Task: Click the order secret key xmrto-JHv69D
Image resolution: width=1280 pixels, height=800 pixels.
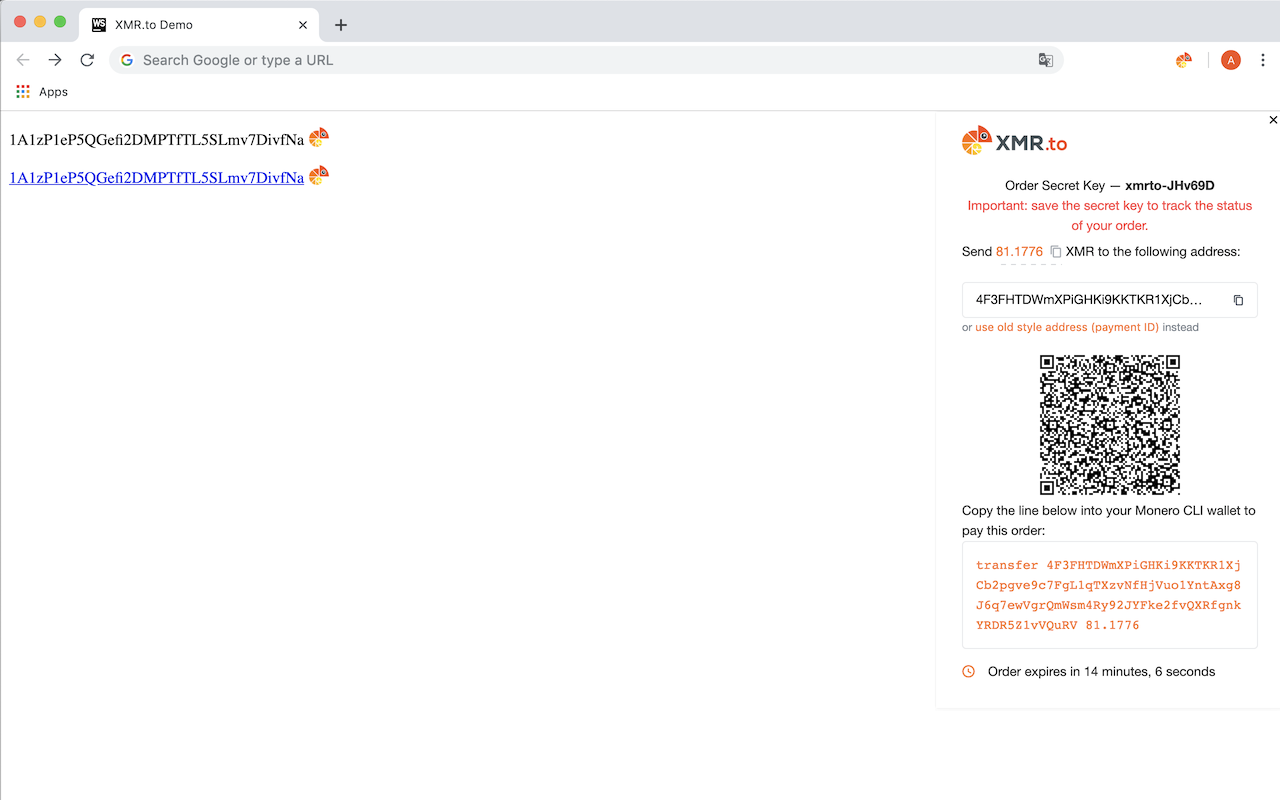Action: tap(1169, 186)
